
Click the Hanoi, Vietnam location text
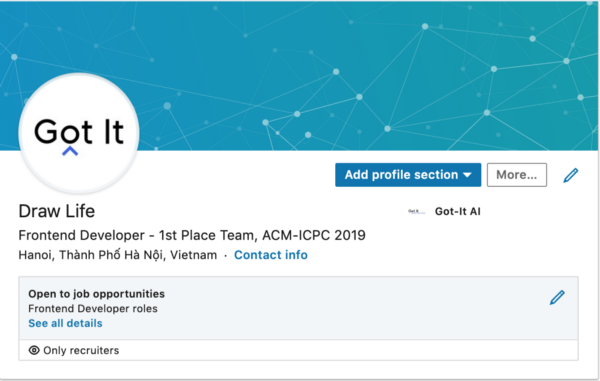117,255
